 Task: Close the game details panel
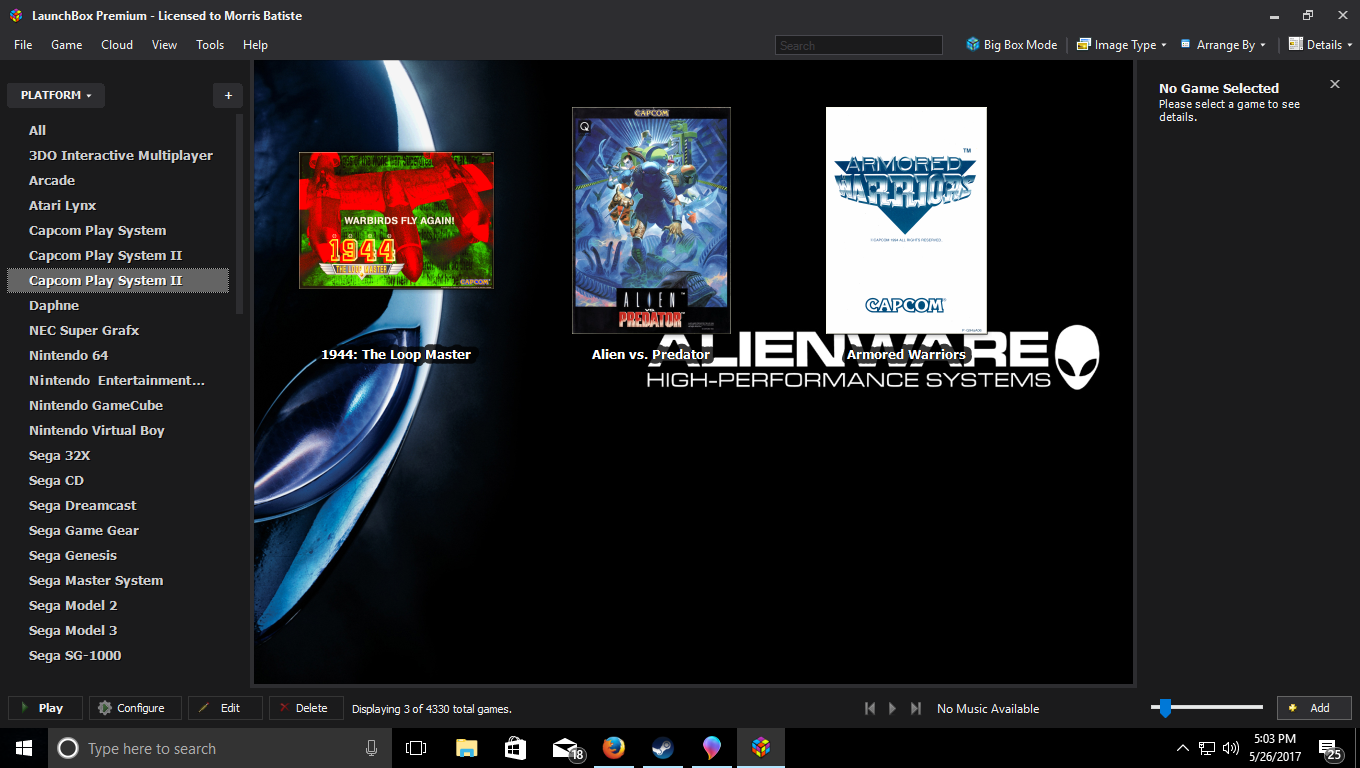tap(1335, 84)
